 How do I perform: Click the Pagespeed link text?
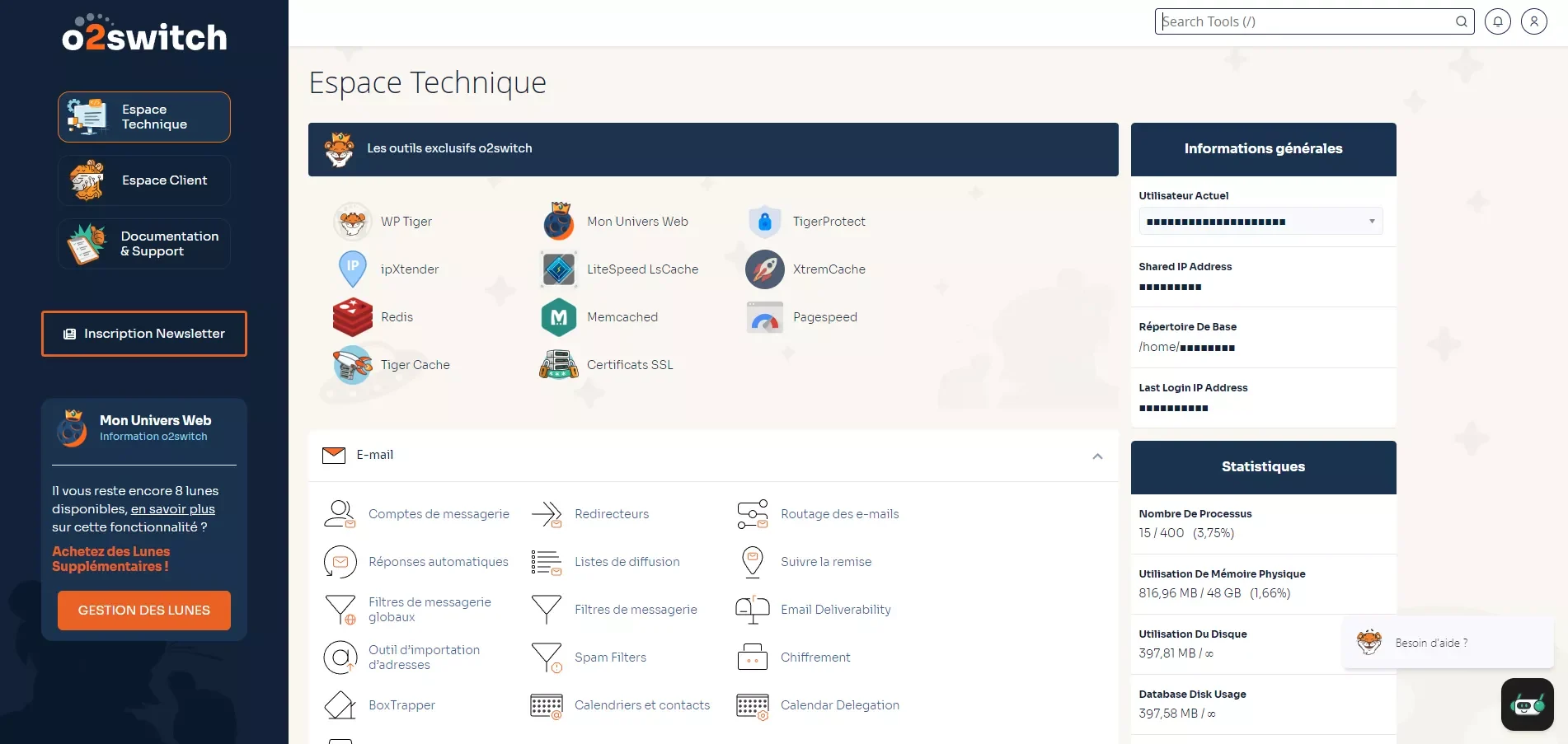(825, 317)
